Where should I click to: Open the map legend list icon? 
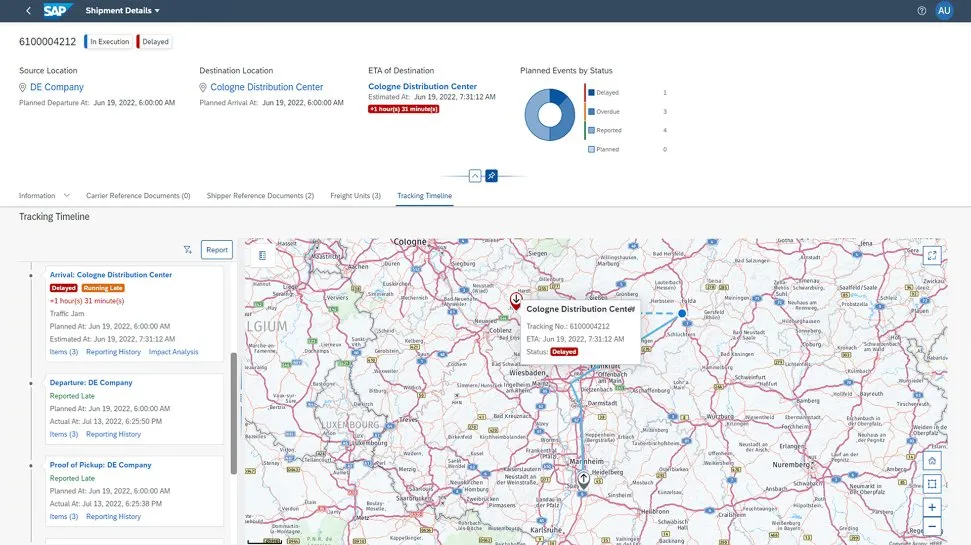tap(262, 255)
